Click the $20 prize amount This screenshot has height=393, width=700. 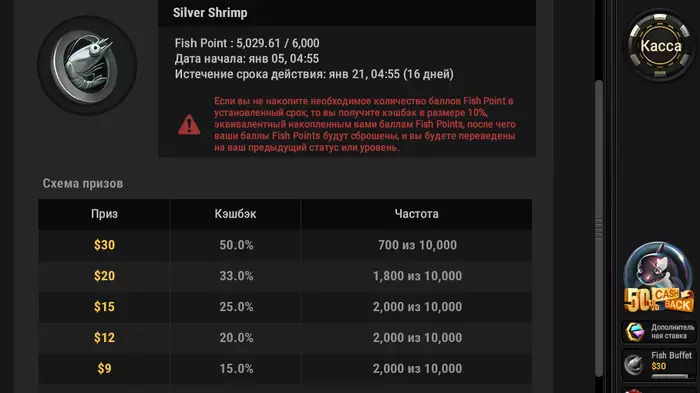pos(104,276)
